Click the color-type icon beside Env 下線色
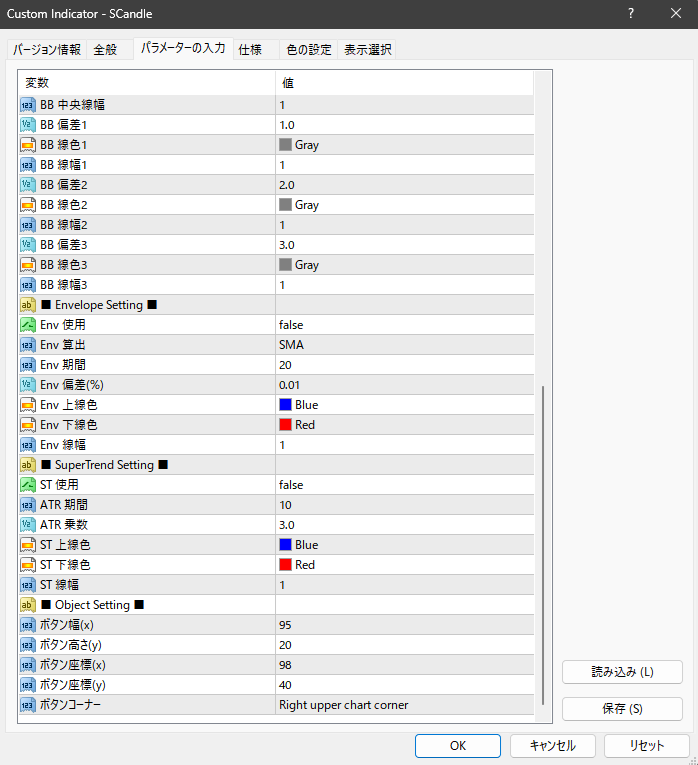The height and width of the screenshot is (765, 698). (x=28, y=425)
